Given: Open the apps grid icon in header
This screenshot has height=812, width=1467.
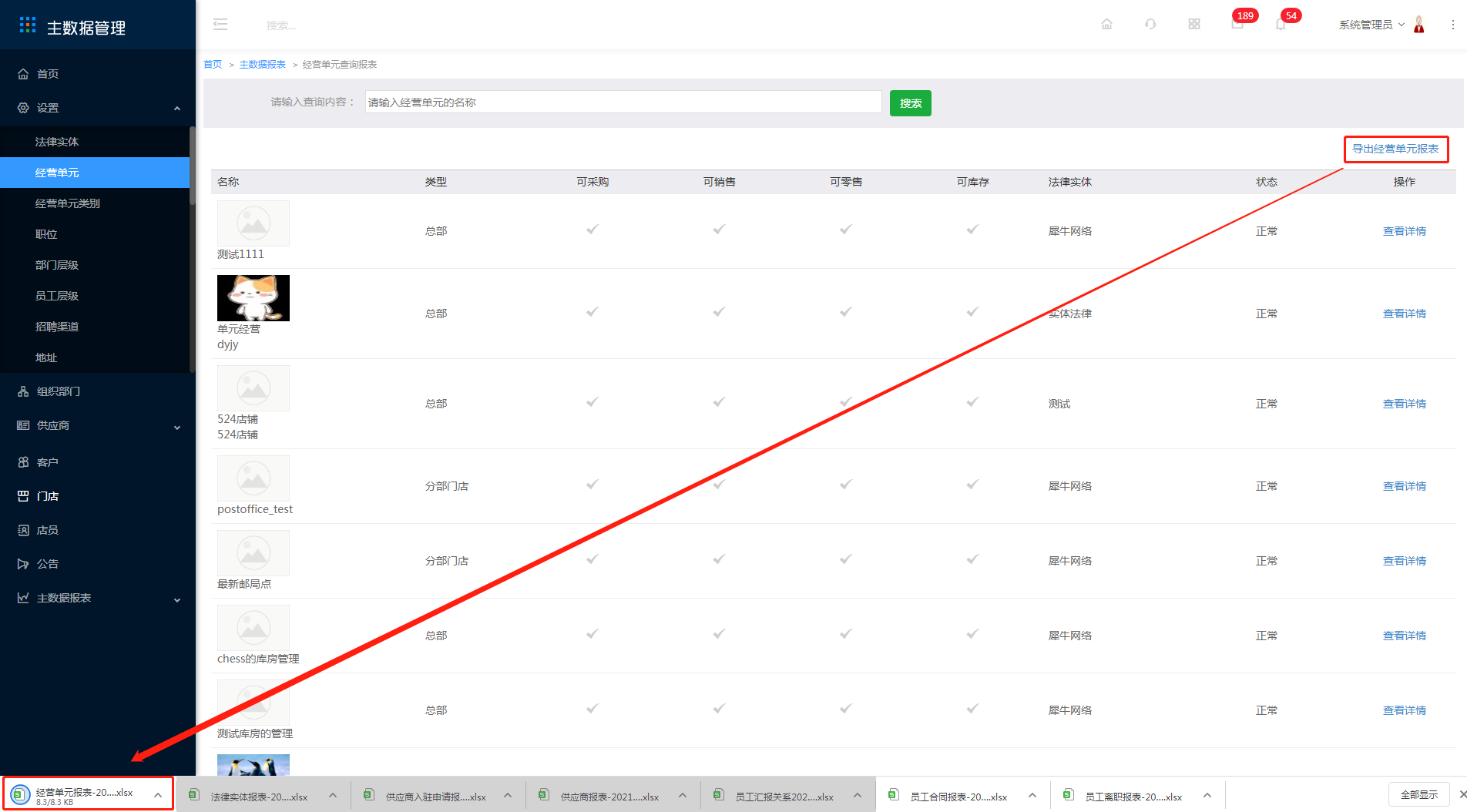Looking at the screenshot, I should point(1194,25).
